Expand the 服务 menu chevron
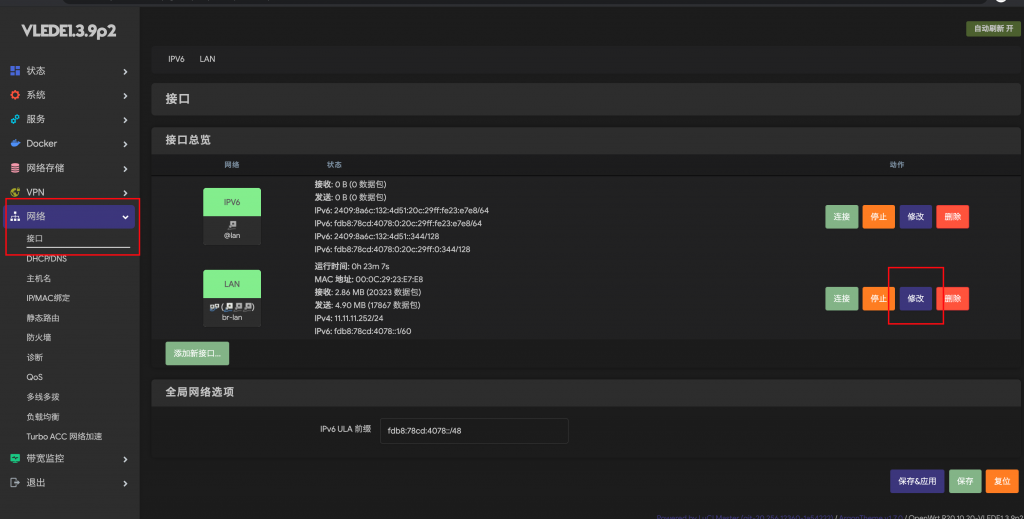 tap(125, 119)
